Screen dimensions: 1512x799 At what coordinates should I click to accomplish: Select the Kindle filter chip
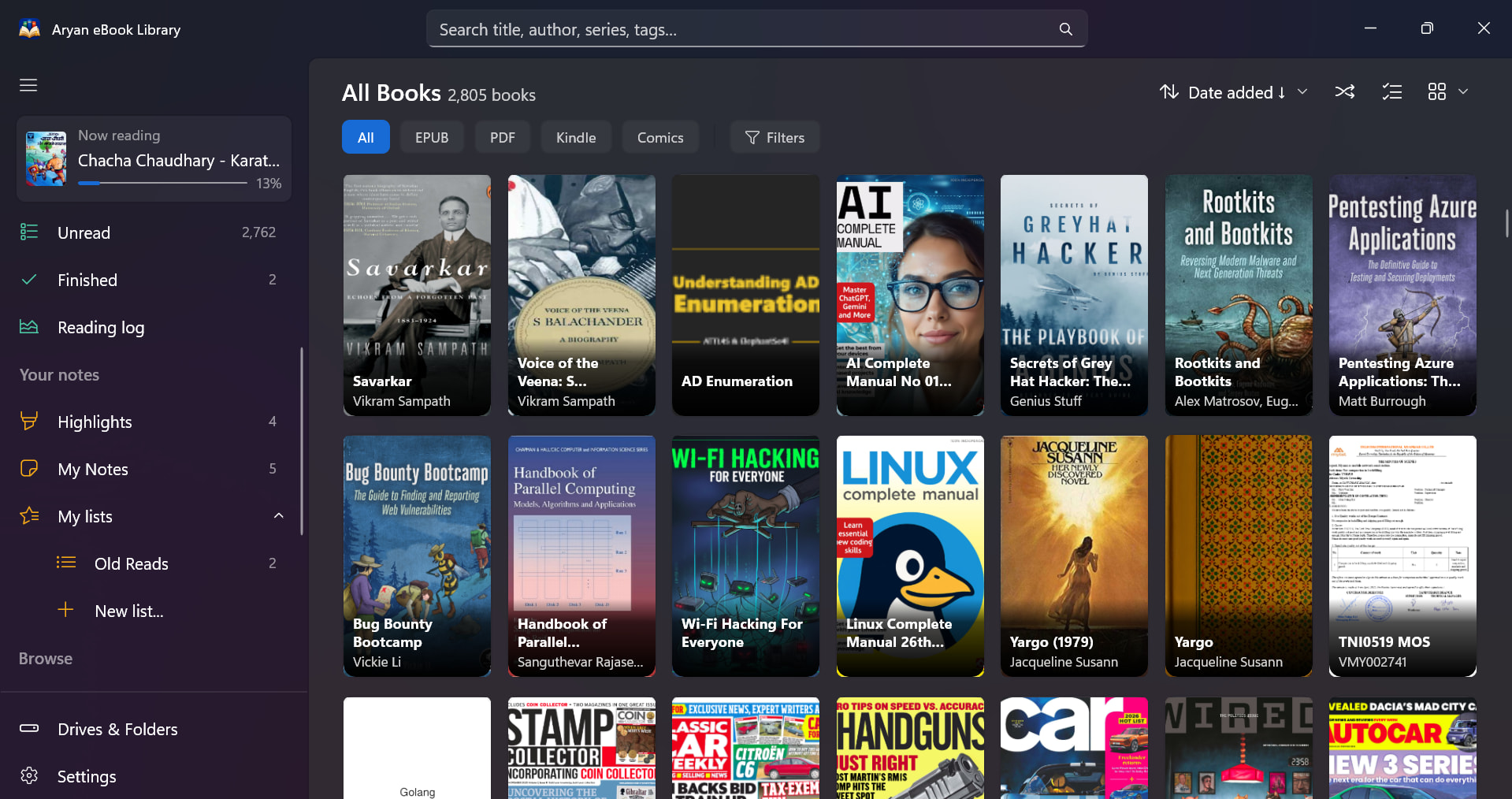576,137
